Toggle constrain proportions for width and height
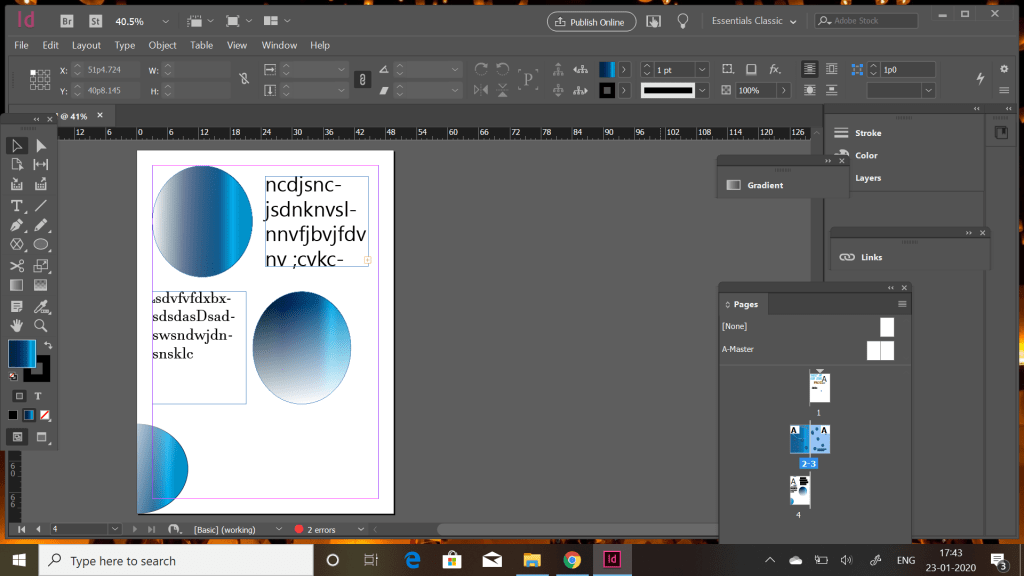The height and width of the screenshot is (576, 1024). pos(244,79)
